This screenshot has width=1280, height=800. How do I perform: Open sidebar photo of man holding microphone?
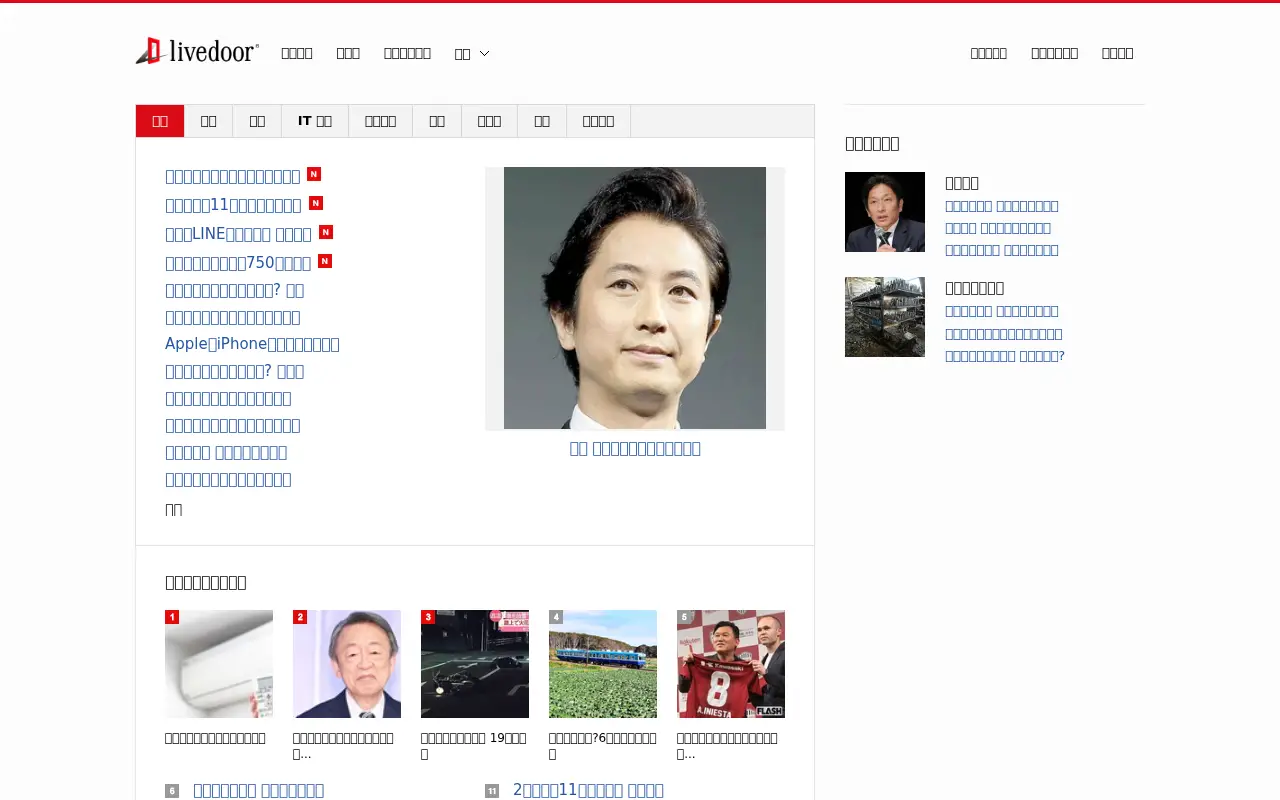click(x=885, y=212)
